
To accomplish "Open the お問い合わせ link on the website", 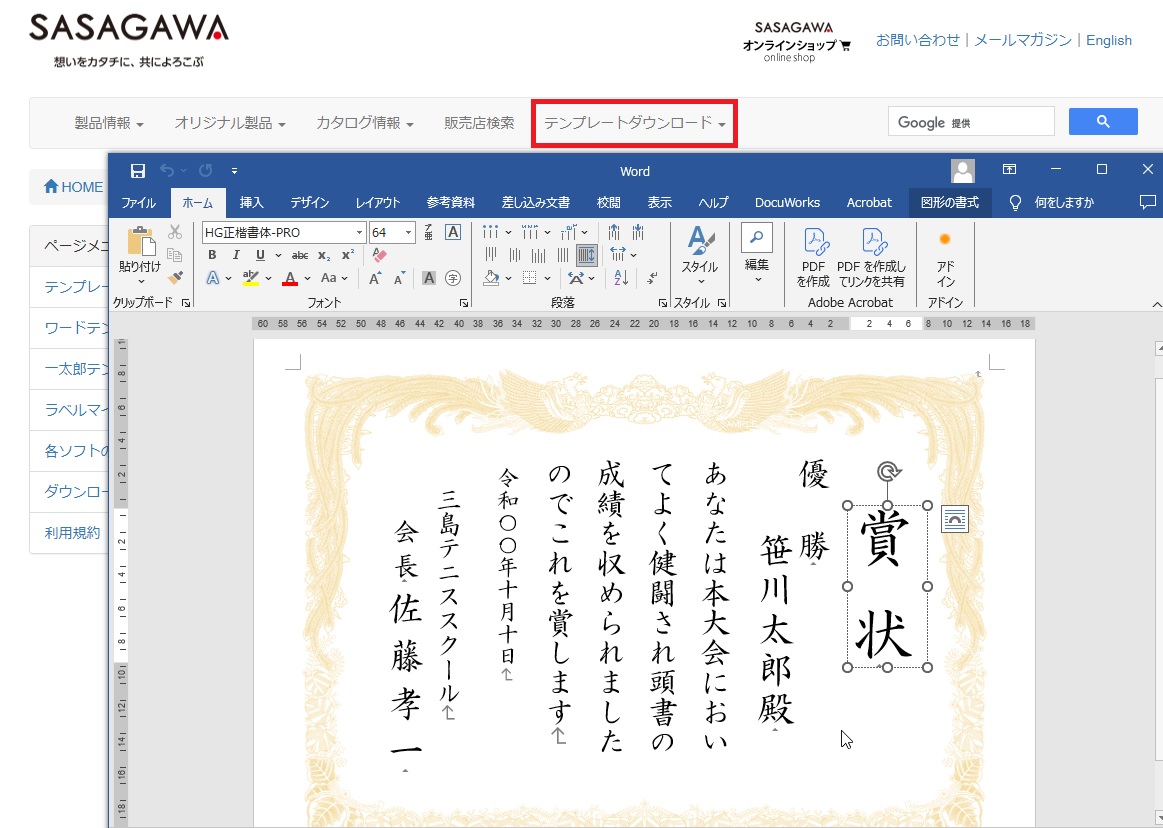I will click(917, 40).
